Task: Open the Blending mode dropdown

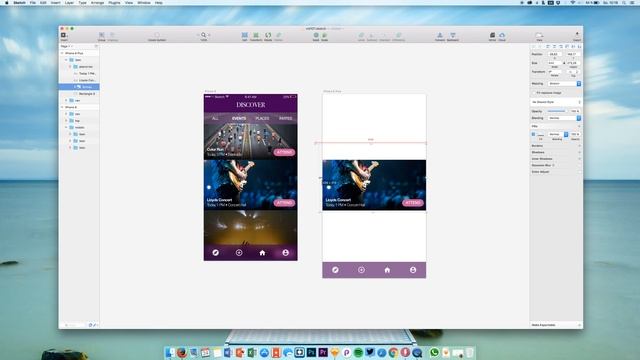Action: 564,118
